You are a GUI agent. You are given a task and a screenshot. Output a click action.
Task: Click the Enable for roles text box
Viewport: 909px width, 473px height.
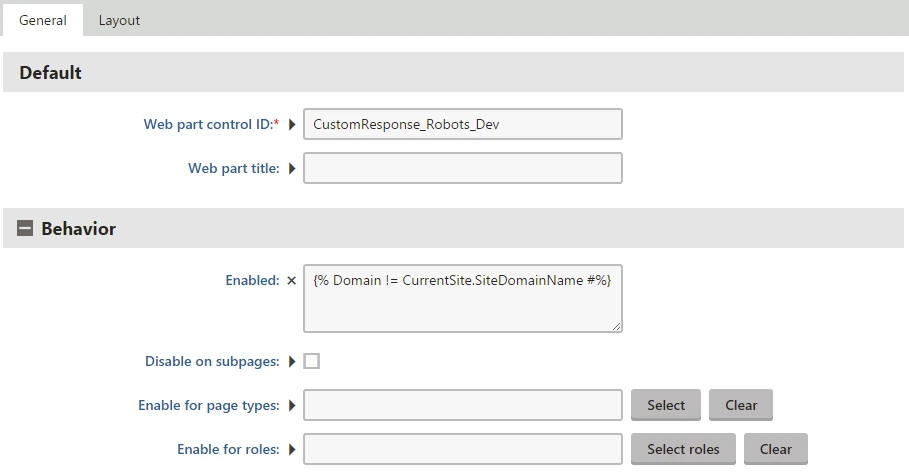click(x=463, y=449)
